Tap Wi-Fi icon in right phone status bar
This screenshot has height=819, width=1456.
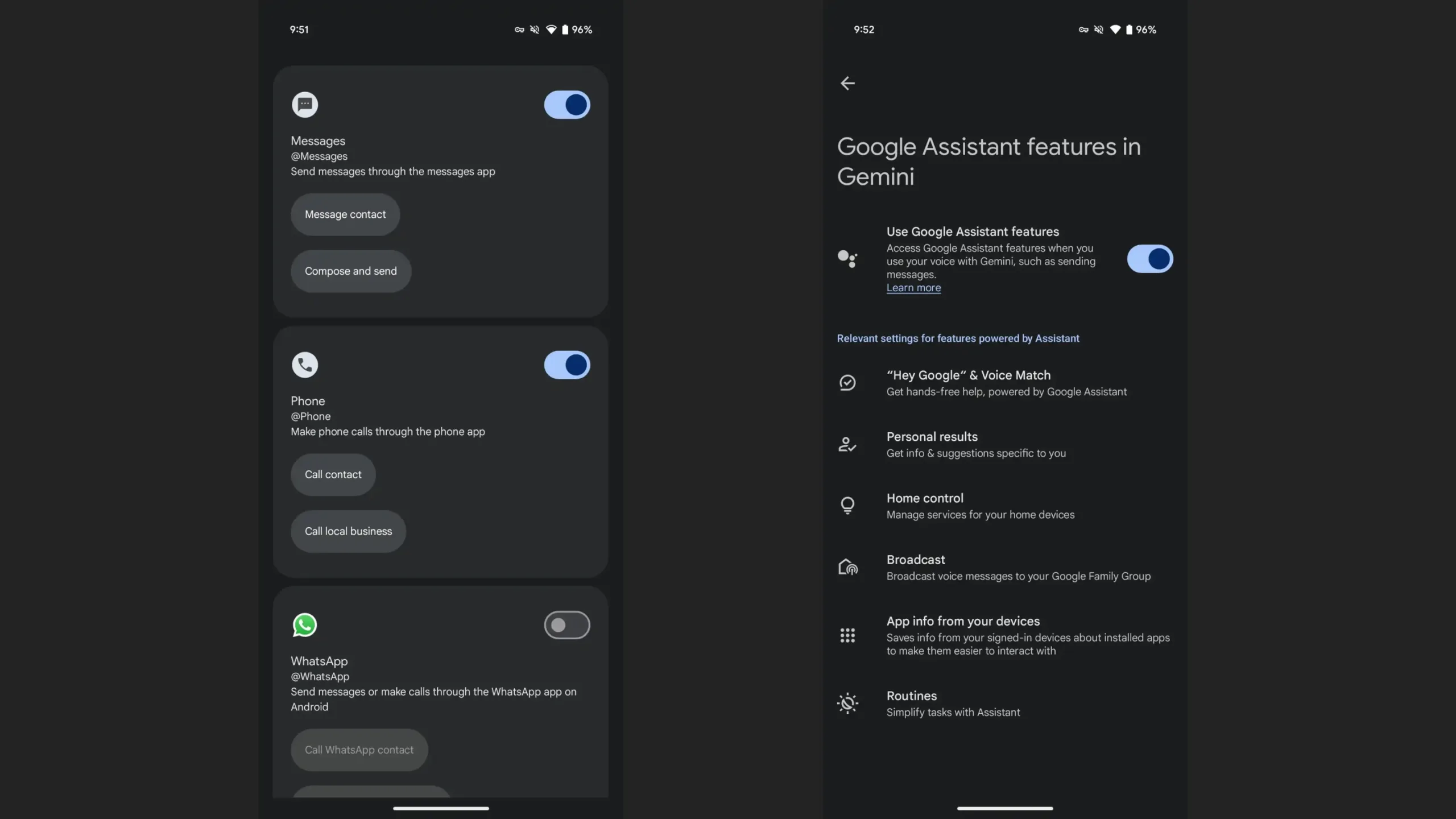(x=1115, y=30)
